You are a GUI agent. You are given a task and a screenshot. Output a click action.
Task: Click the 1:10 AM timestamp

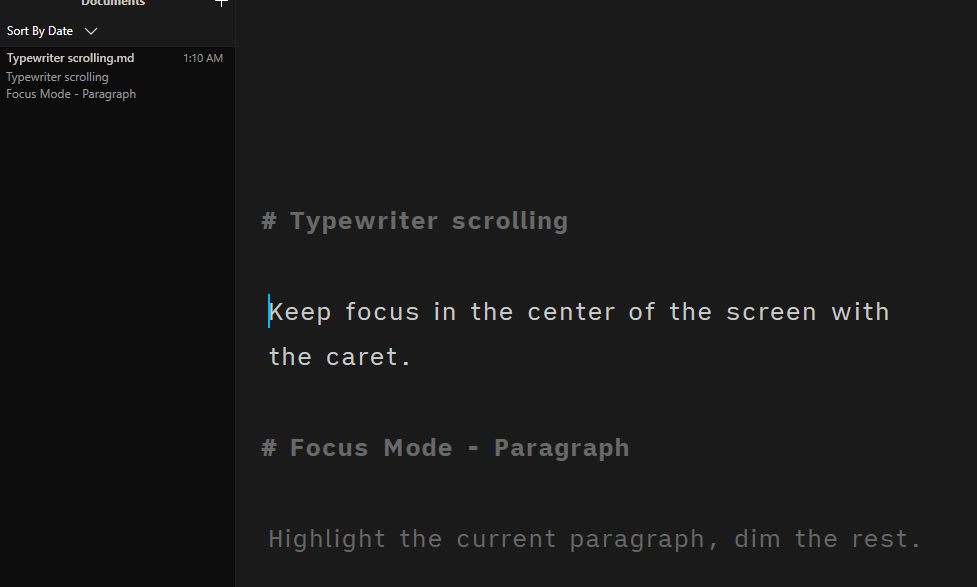203,57
